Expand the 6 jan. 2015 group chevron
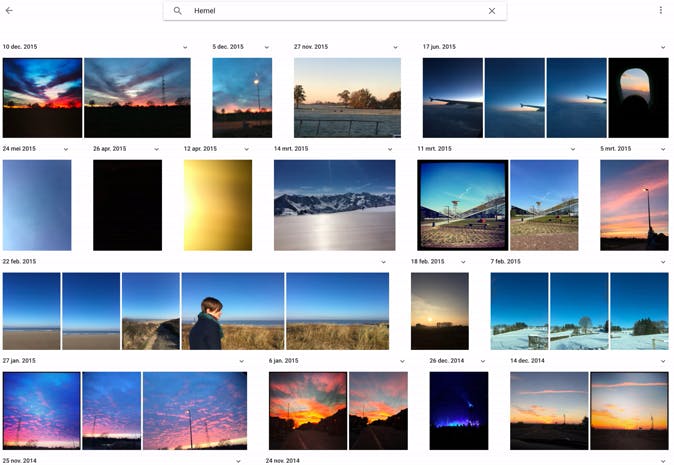 pos(402,361)
